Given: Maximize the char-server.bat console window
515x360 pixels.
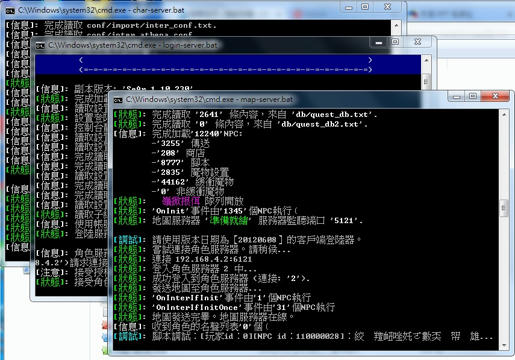Looking at the screenshot, I should tap(365, 7).
